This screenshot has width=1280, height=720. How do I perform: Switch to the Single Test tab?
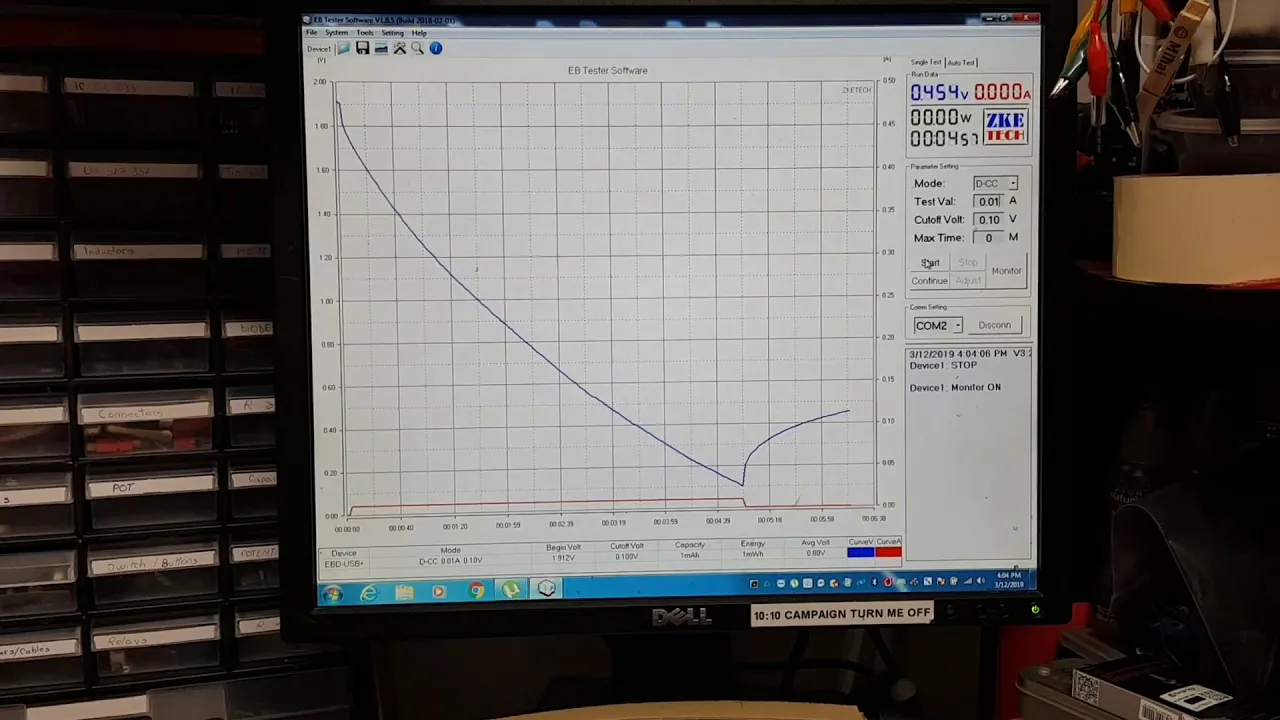[x=926, y=62]
